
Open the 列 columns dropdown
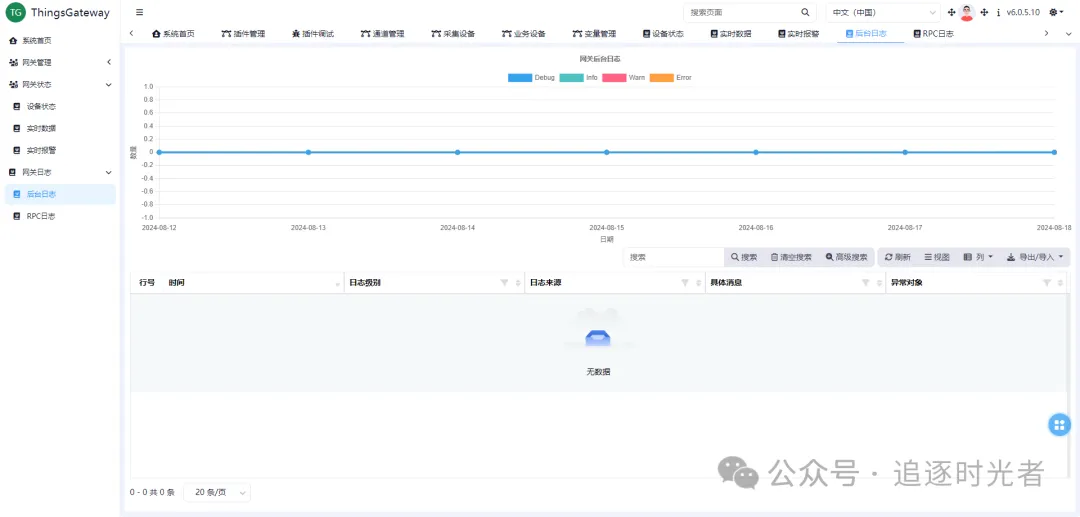978,257
